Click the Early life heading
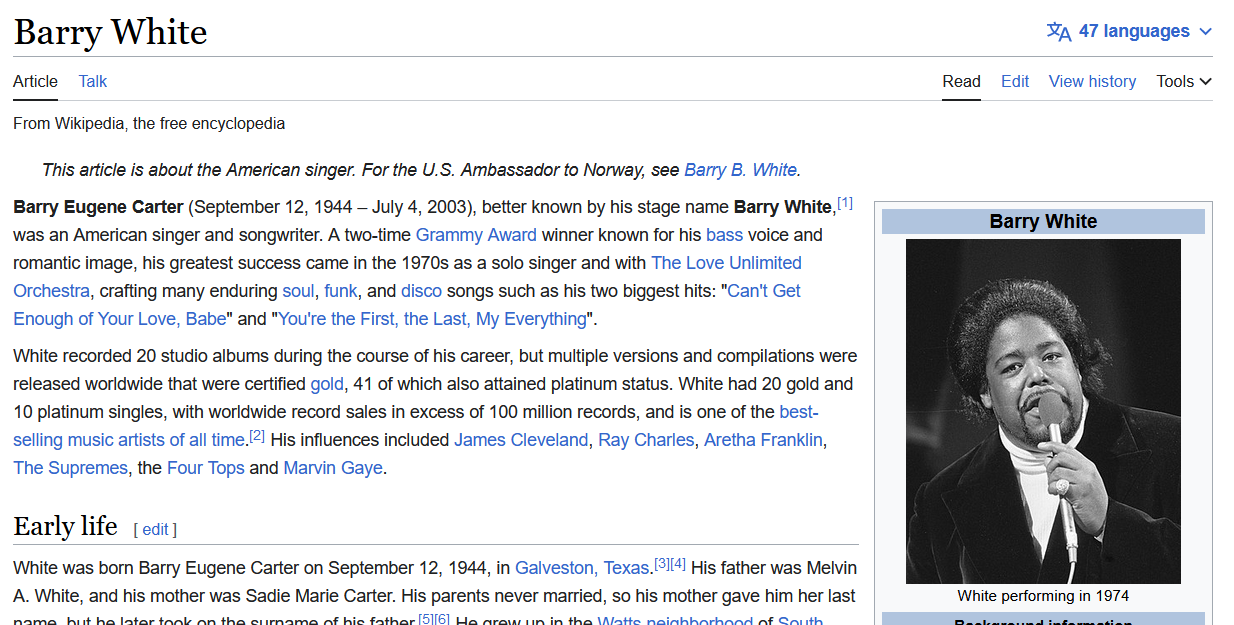 [x=65, y=526]
